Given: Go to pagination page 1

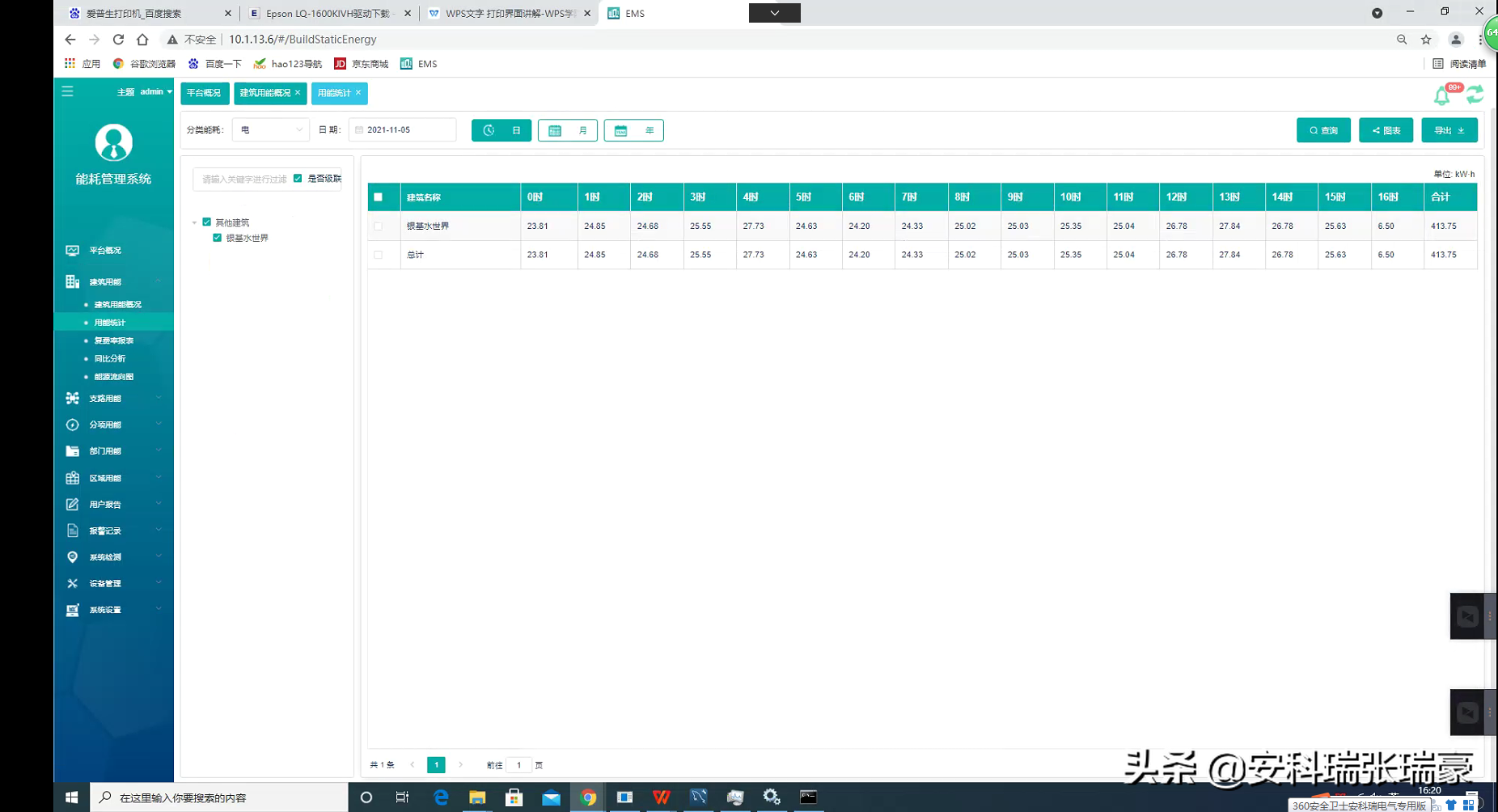Looking at the screenshot, I should 436,765.
